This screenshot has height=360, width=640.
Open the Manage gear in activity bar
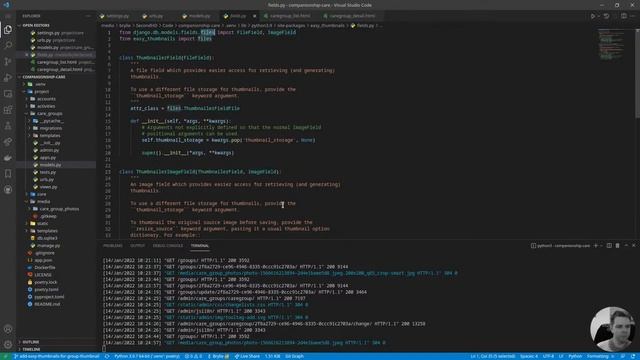click(x=8, y=344)
